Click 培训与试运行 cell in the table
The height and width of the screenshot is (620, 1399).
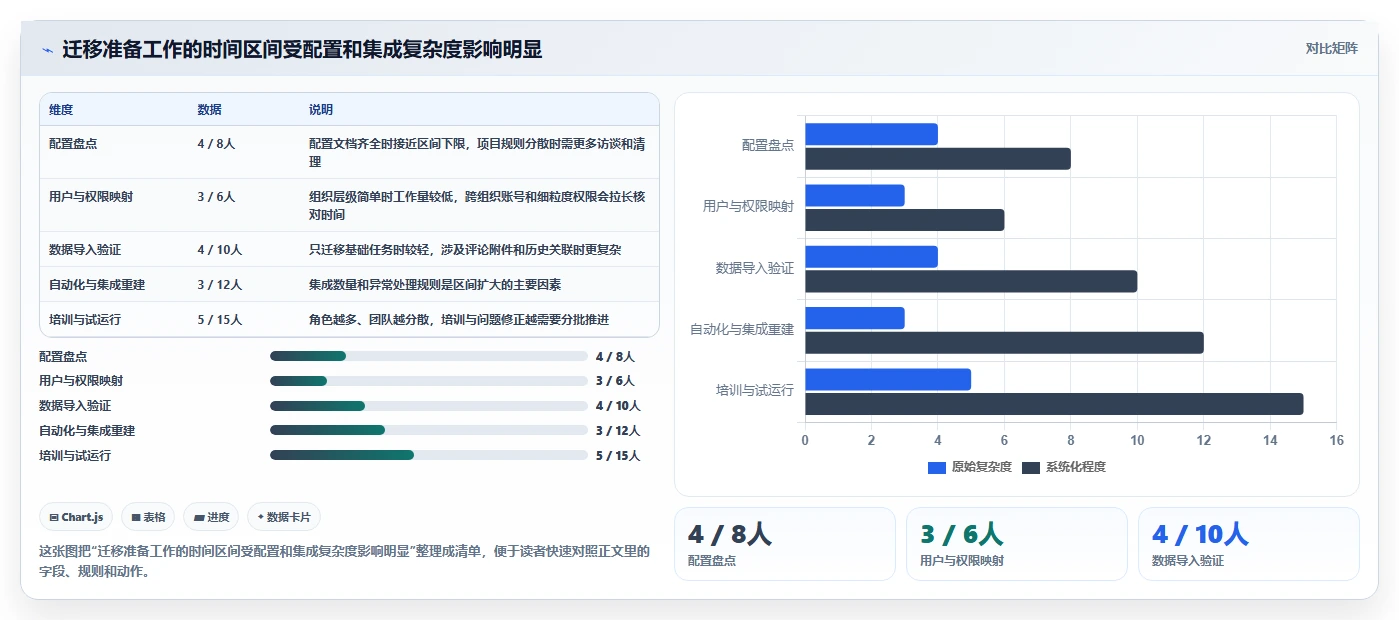point(85,320)
